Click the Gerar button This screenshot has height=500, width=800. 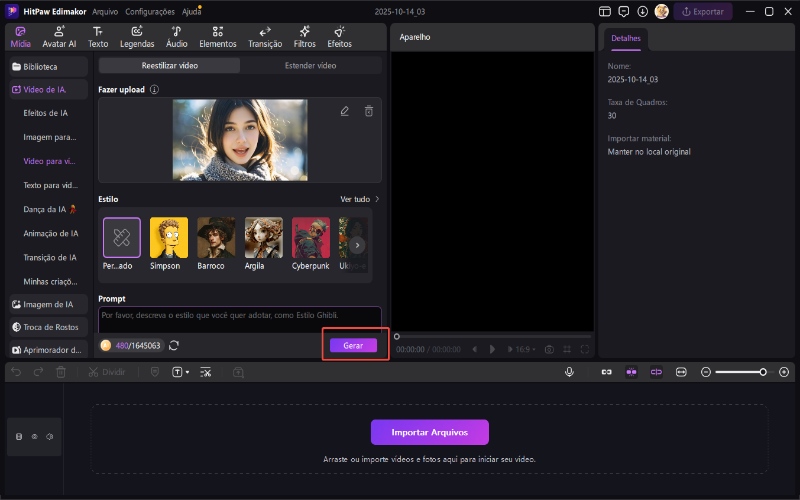click(353, 345)
